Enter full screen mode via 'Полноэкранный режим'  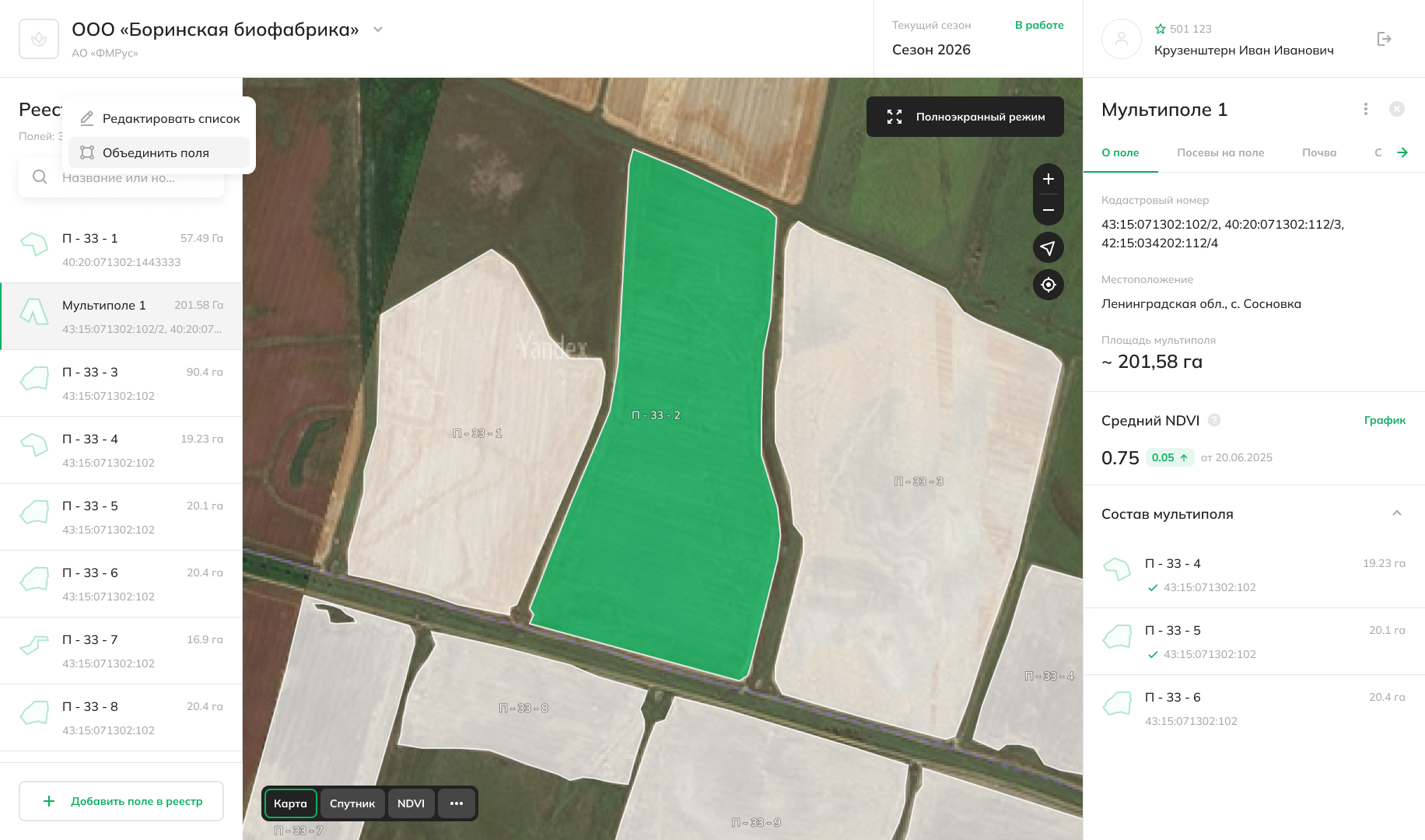(x=965, y=117)
